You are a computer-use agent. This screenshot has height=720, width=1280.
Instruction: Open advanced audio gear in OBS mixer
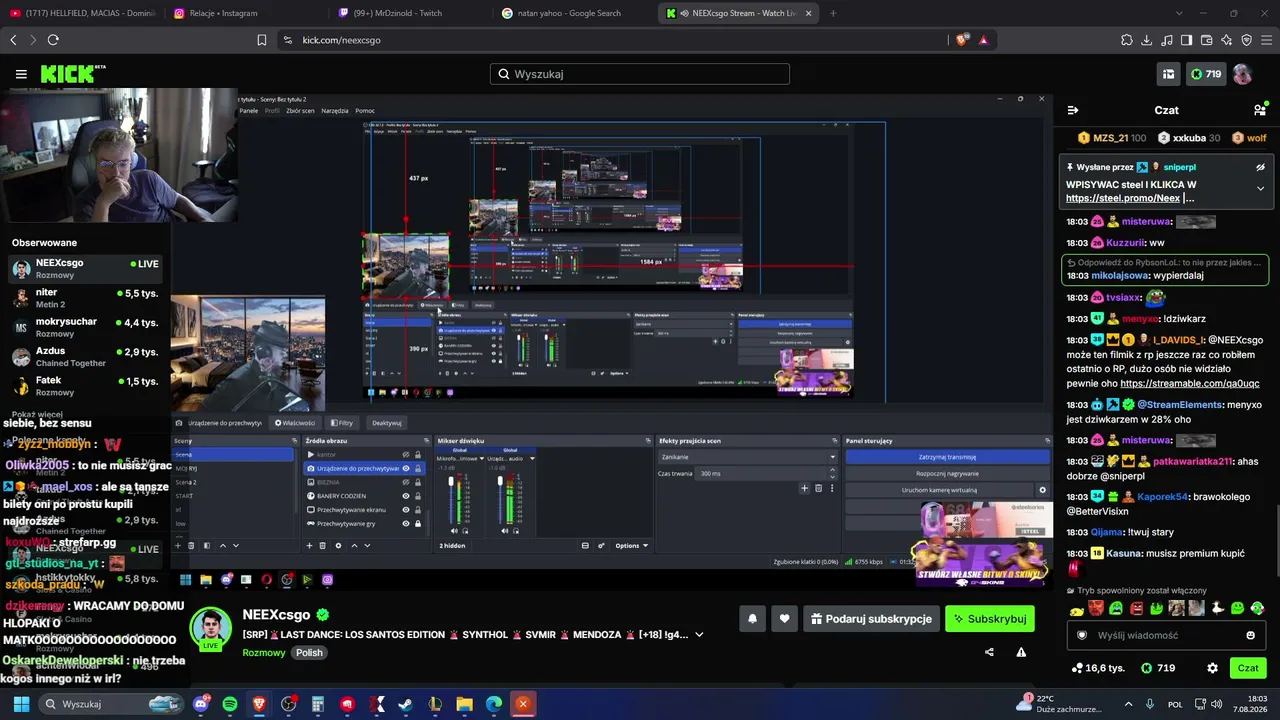tap(601, 545)
